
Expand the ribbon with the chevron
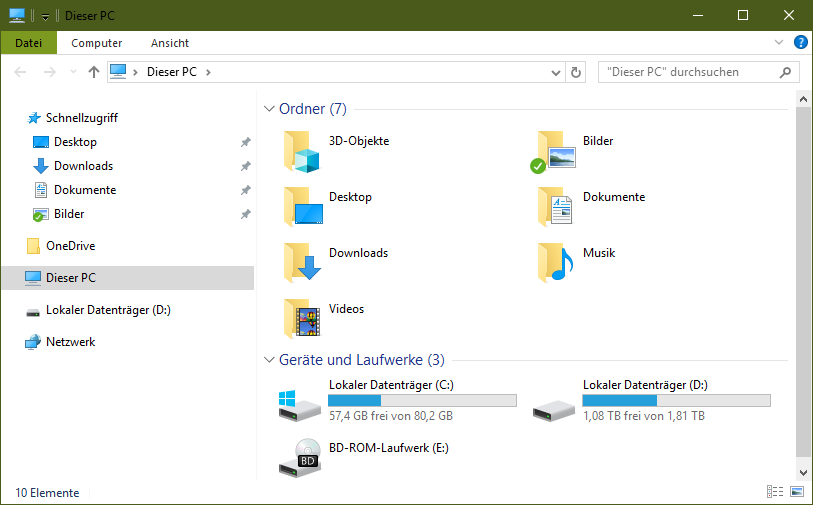[x=779, y=43]
